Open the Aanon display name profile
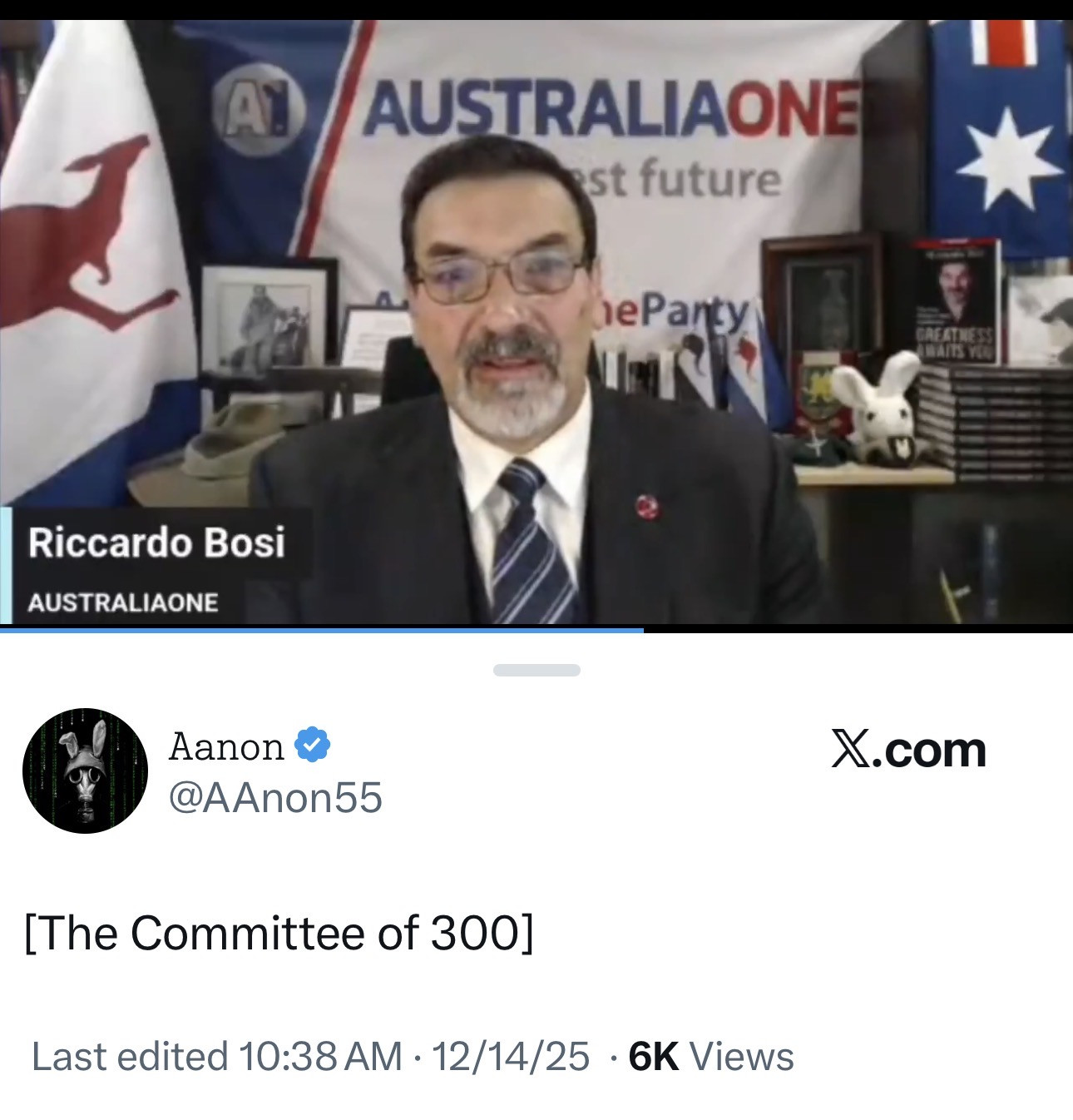Screen dimensions: 1073x1120 [x=226, y=746]
